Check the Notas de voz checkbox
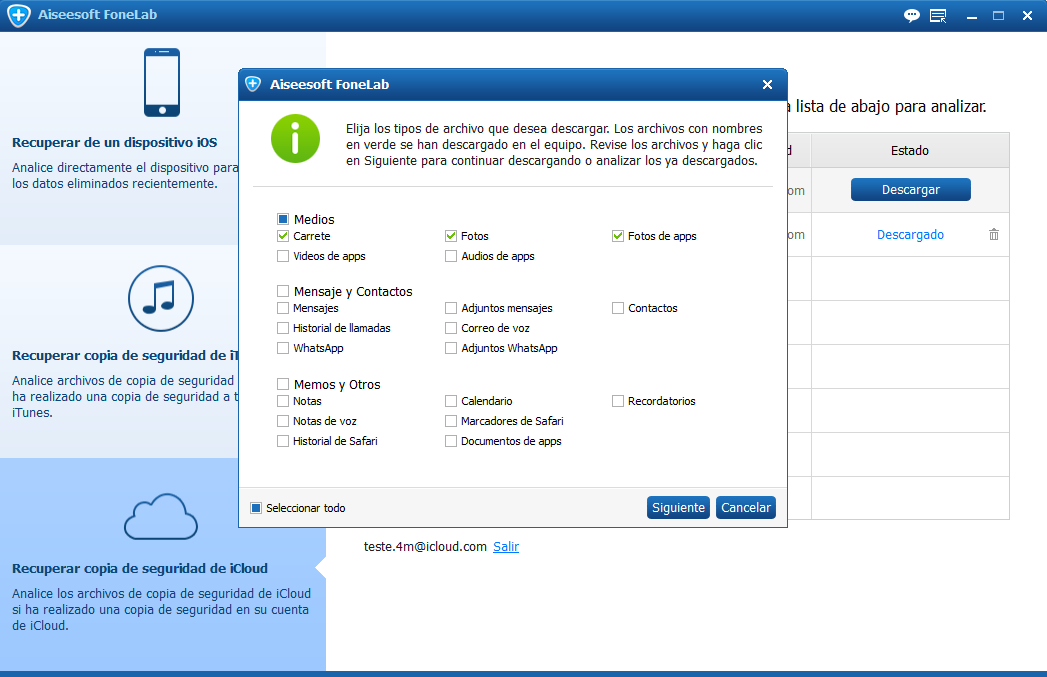This screenshot has height=677, width=1047. [283, 421]
